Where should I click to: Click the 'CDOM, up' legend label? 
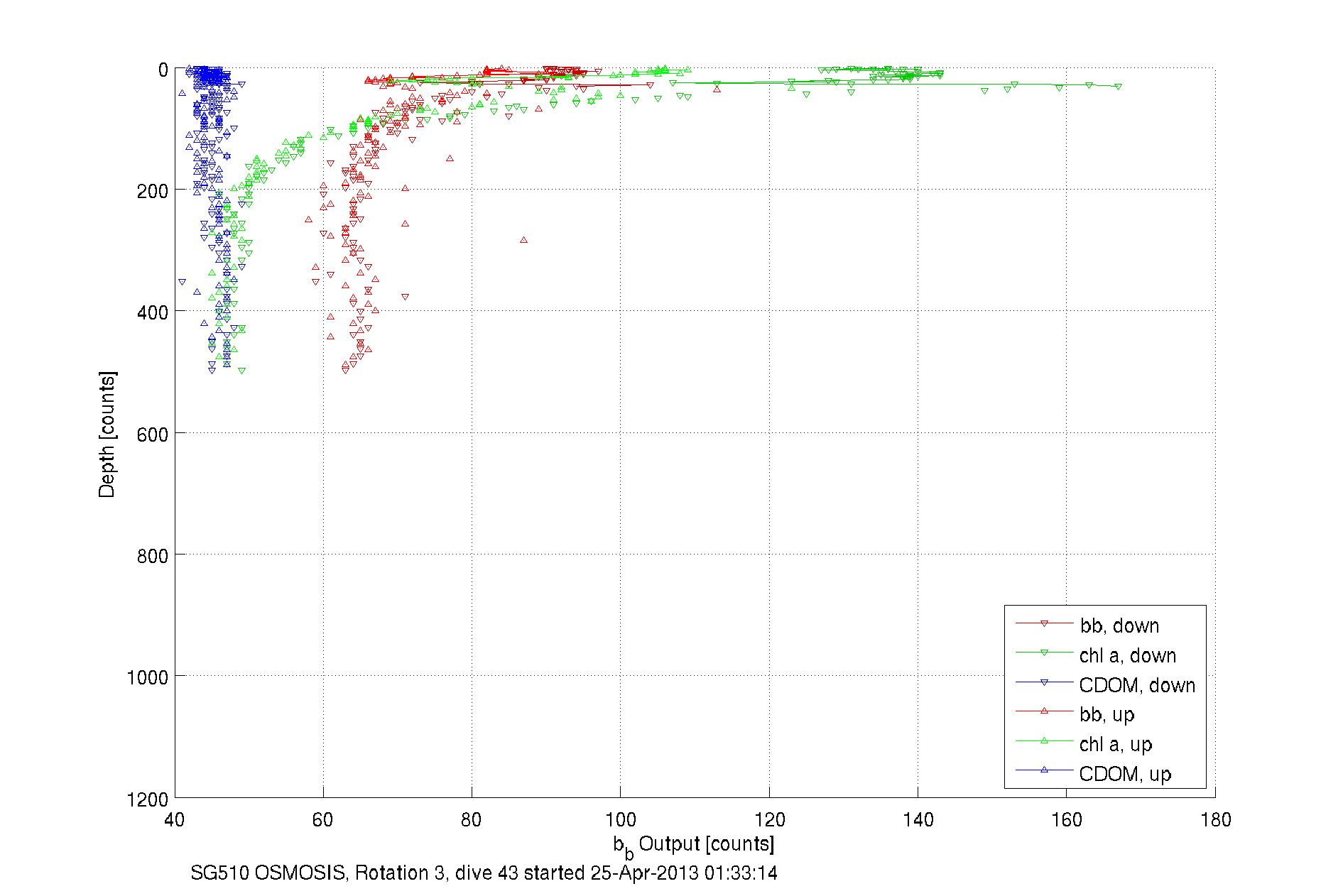click(x=1125, y=774)
